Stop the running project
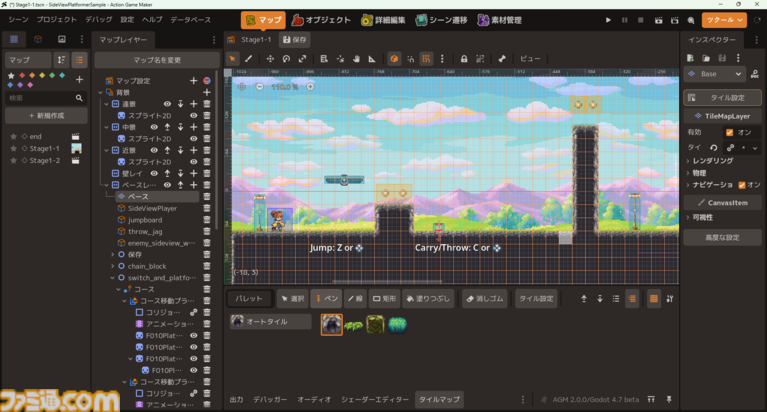 coord(640,20)
